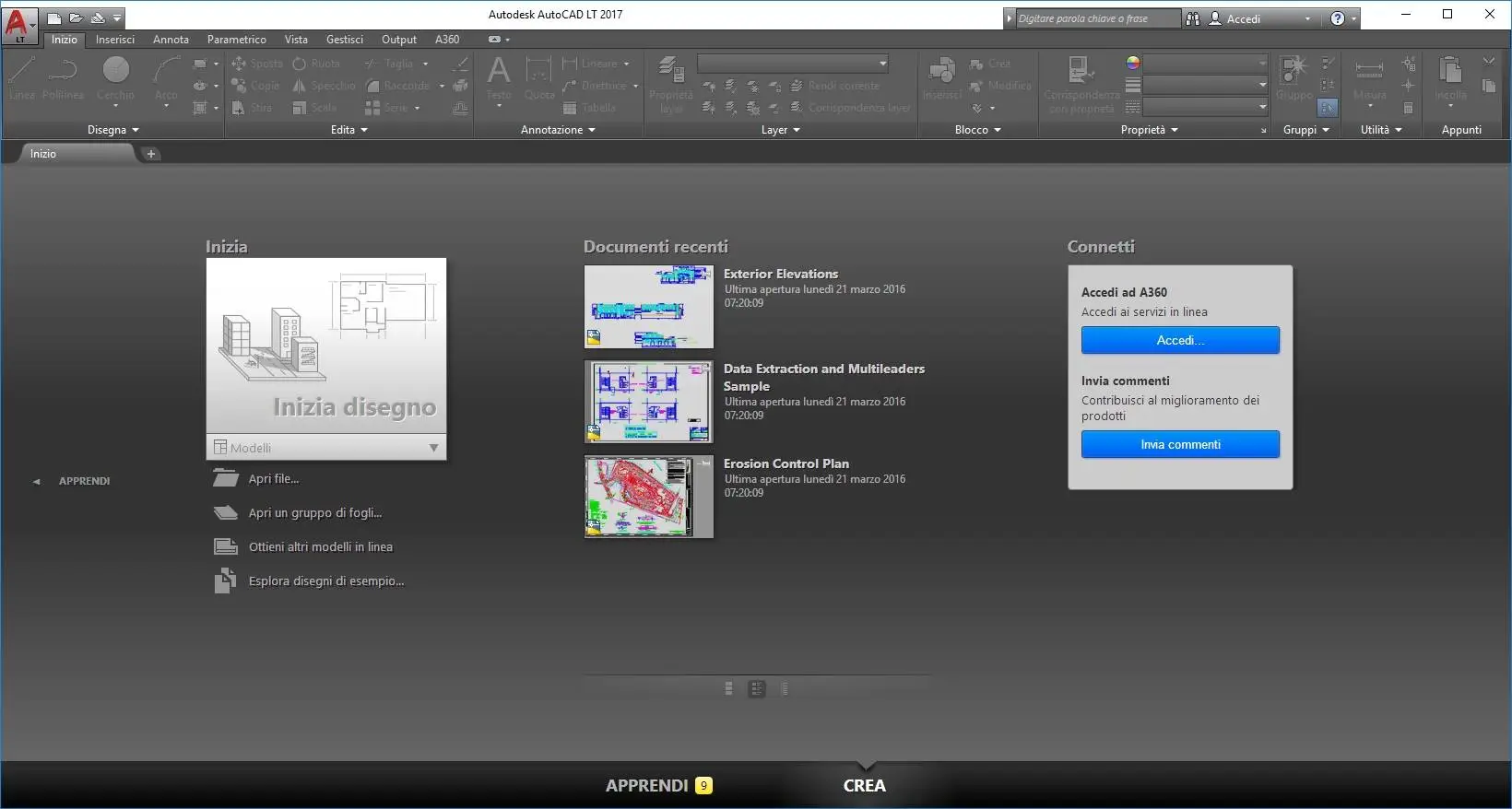
Task: Open the Modelli templates dropdown
Action: [326, 448]
